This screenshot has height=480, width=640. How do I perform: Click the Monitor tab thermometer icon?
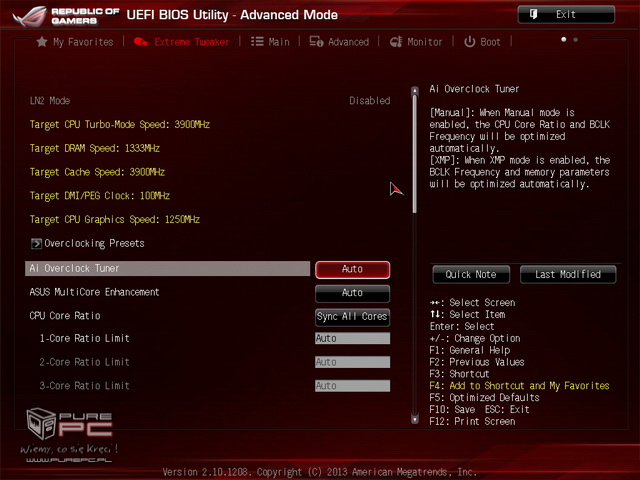pyautogui.click(x=396, y=42)
